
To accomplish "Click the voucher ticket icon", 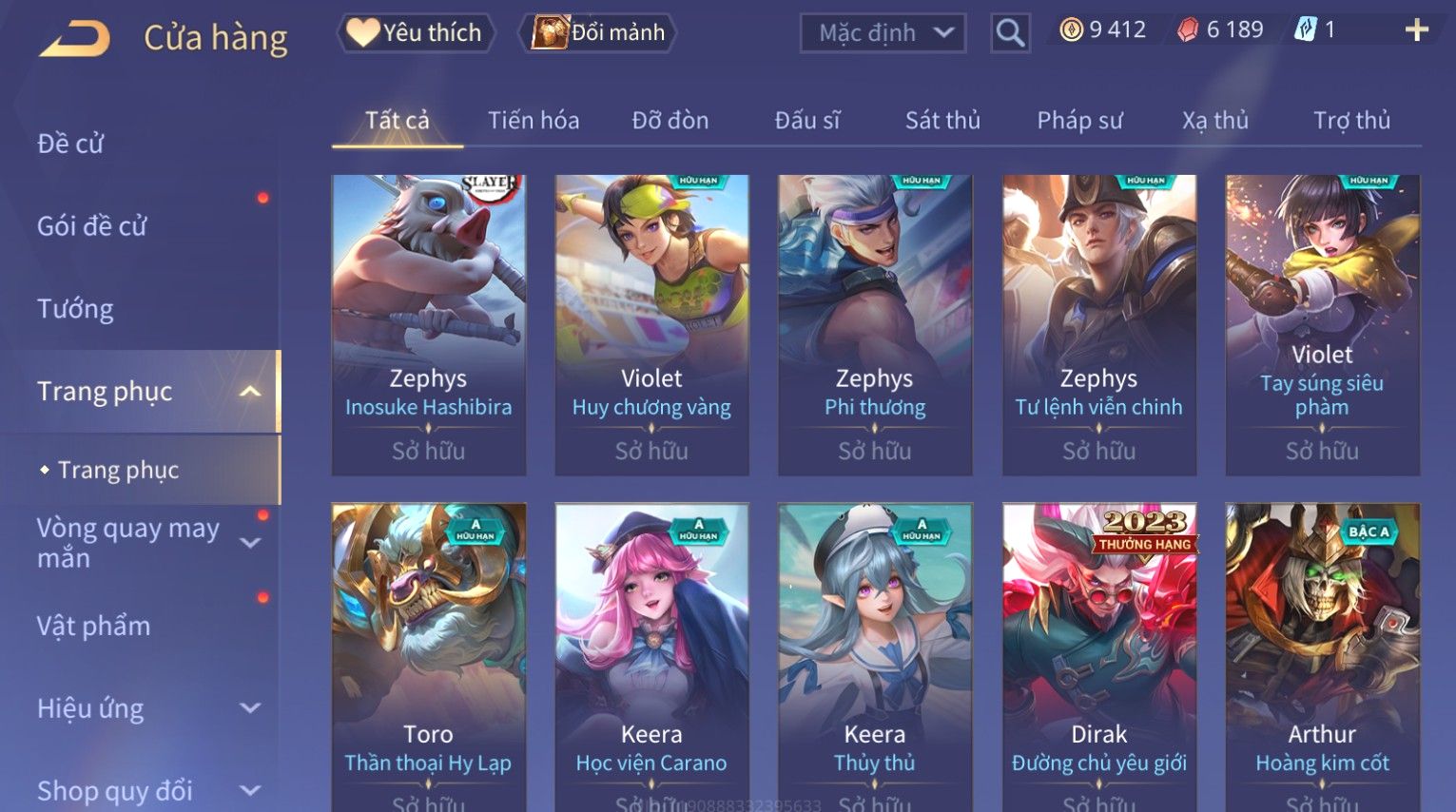I will (1305, 30).
